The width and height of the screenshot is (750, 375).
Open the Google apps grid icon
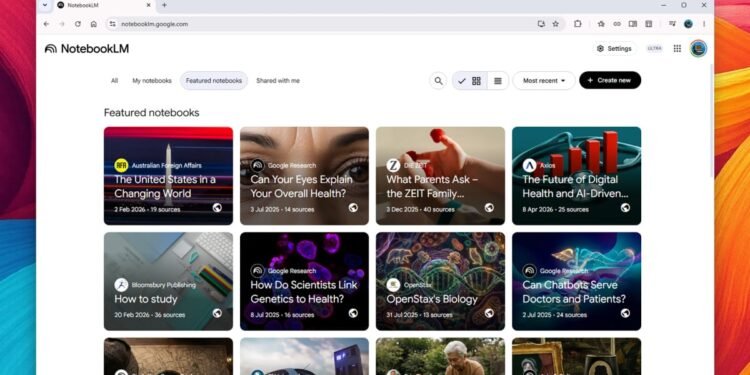(677, 48)
